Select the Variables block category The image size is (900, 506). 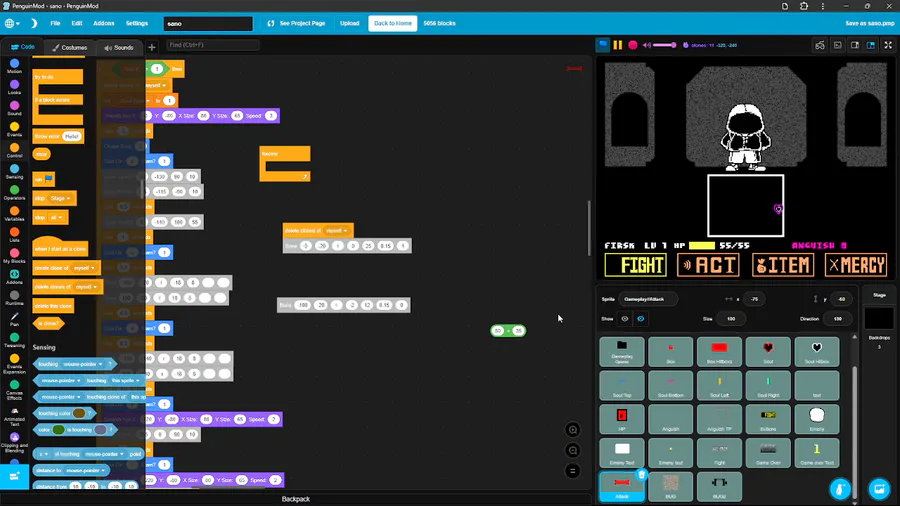(x=14, y=214)
